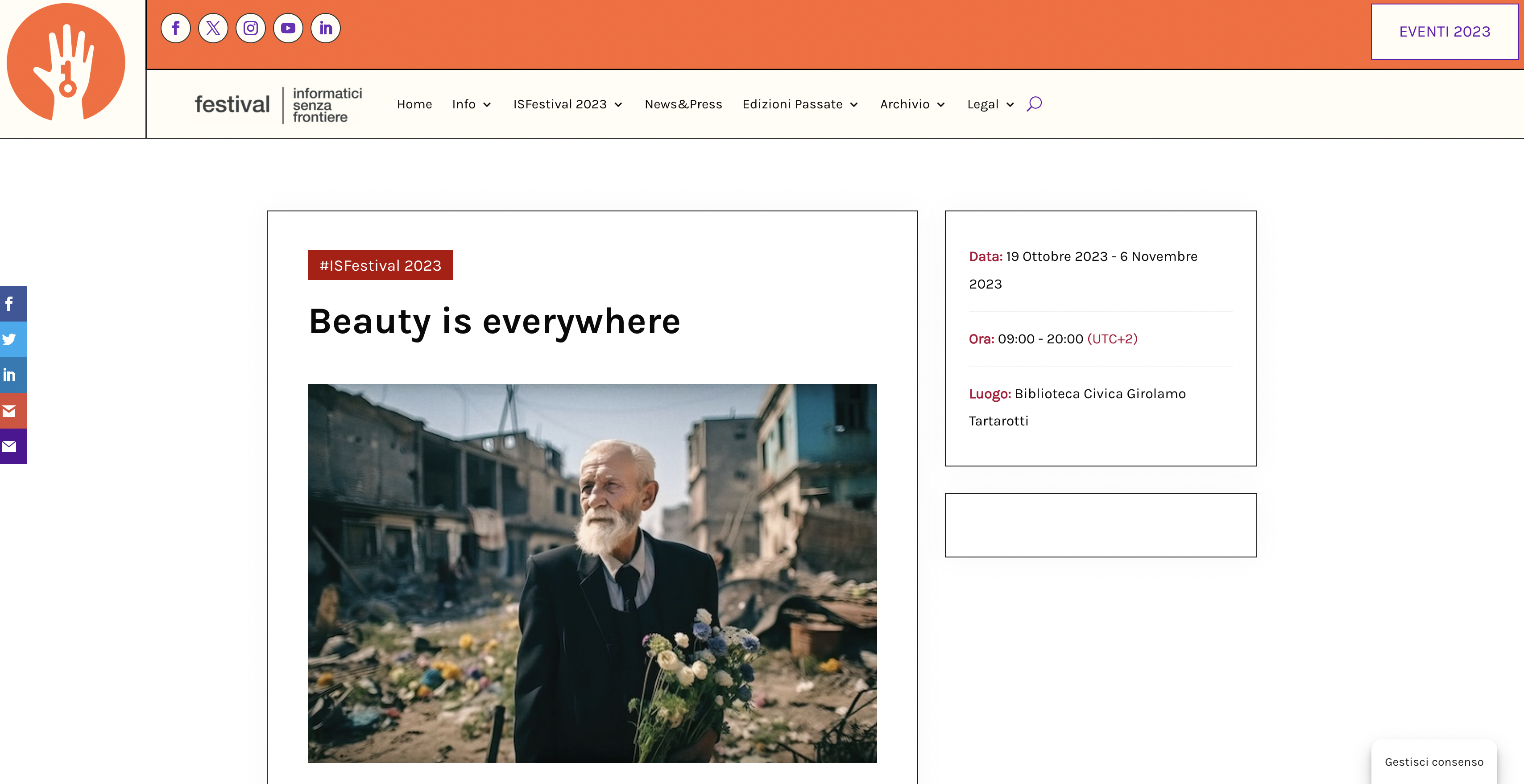Expand the Legal dropdown chevron

[1010, 105]
